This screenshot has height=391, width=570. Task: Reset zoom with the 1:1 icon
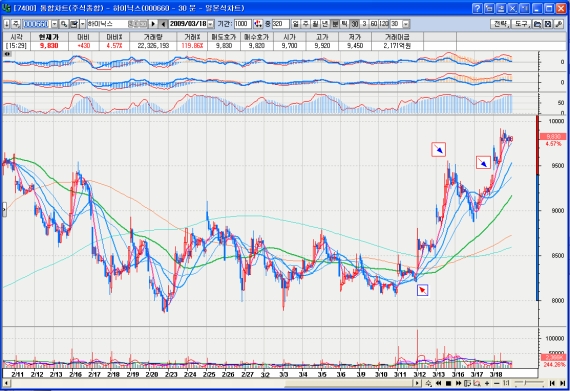coord(506,383)
